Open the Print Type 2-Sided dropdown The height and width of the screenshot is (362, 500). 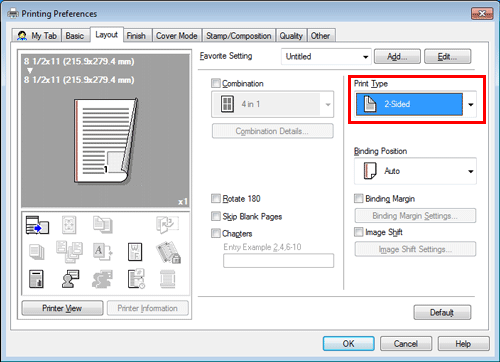pyautogui.click(x=416, y=104)
